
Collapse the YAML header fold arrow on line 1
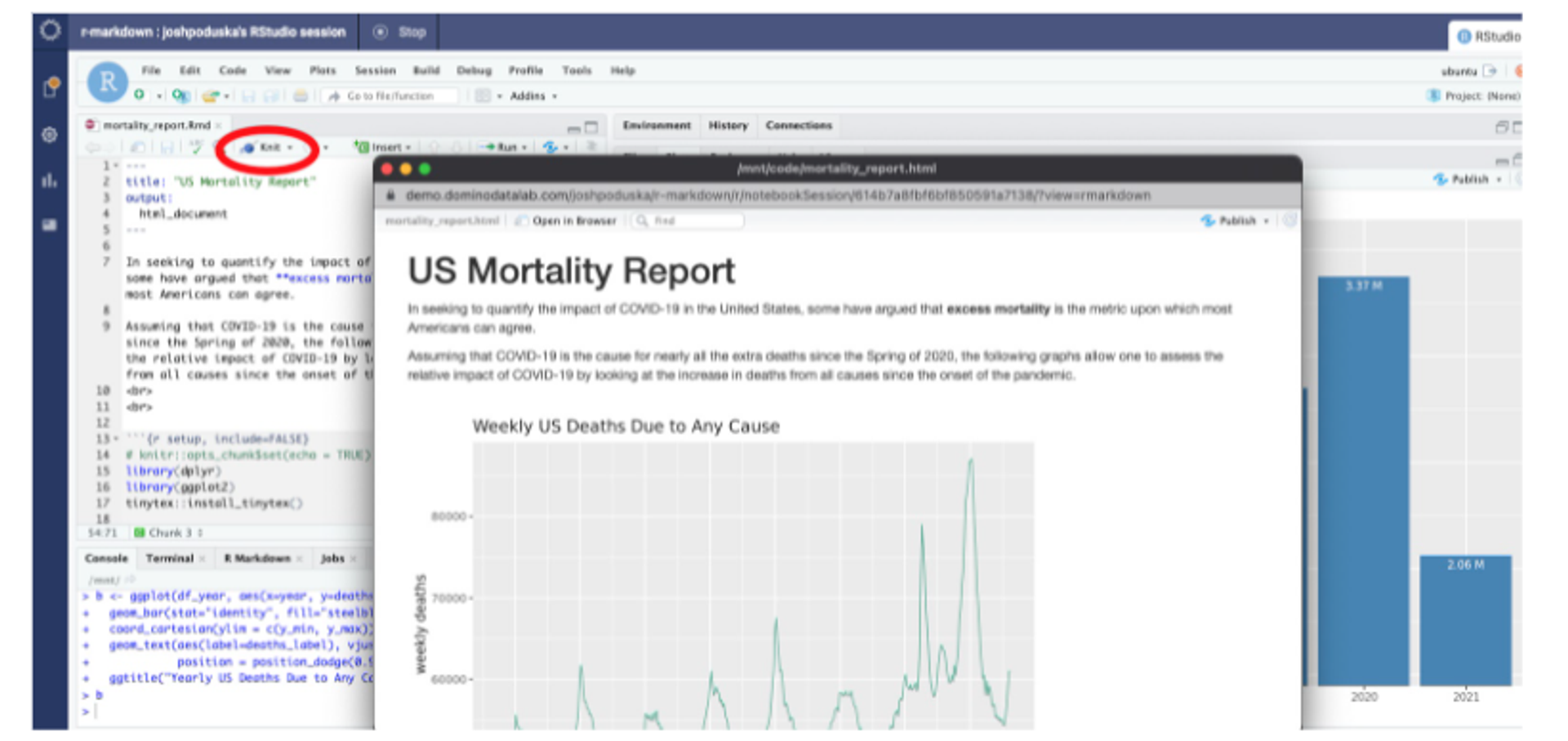point(116,166)
